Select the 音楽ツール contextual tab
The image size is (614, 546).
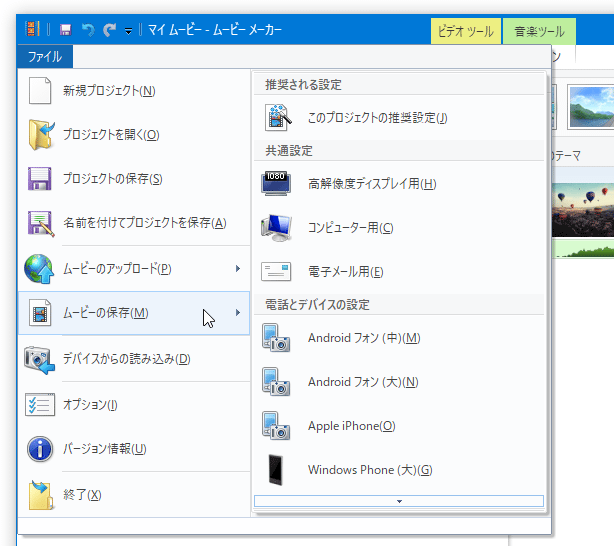pos(539,31)
